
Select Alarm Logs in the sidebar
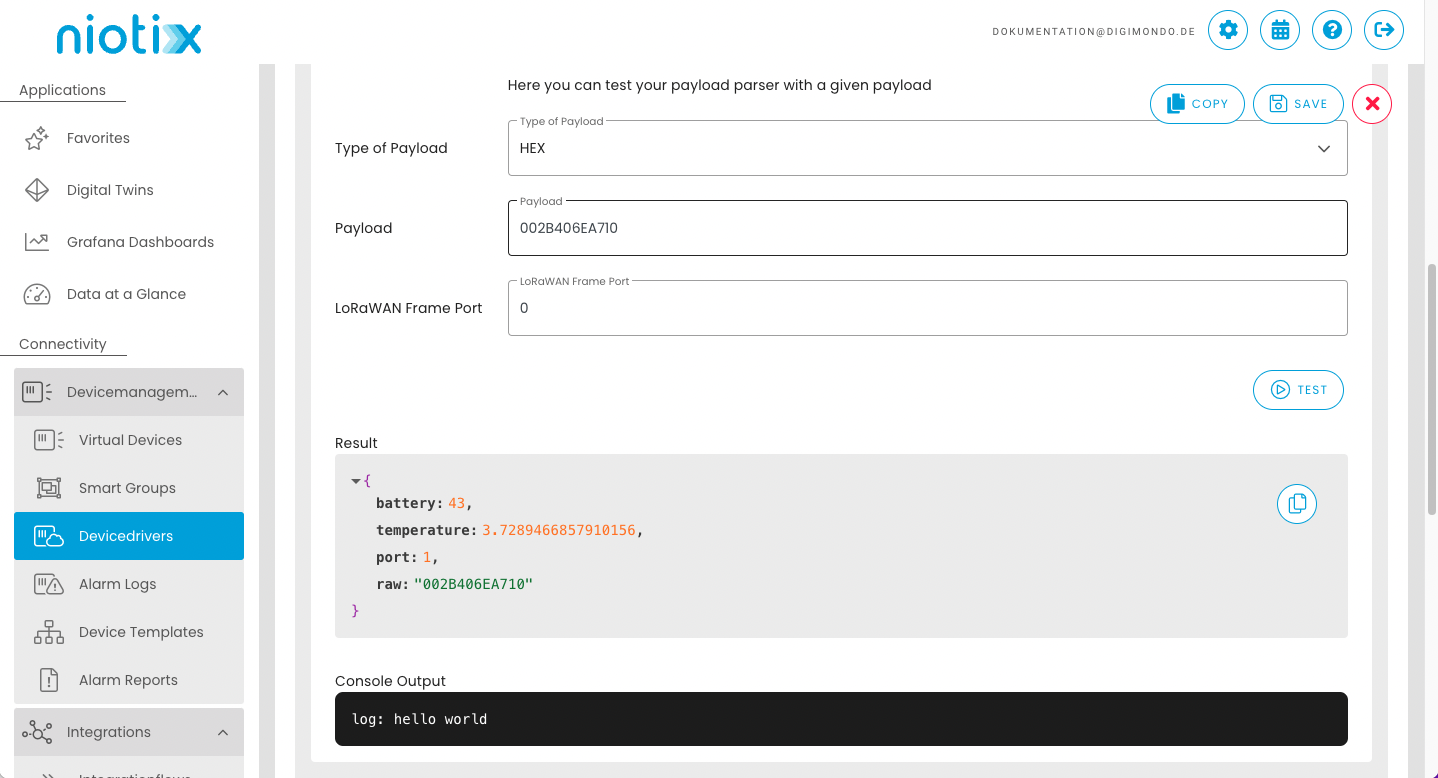(117, 584)
